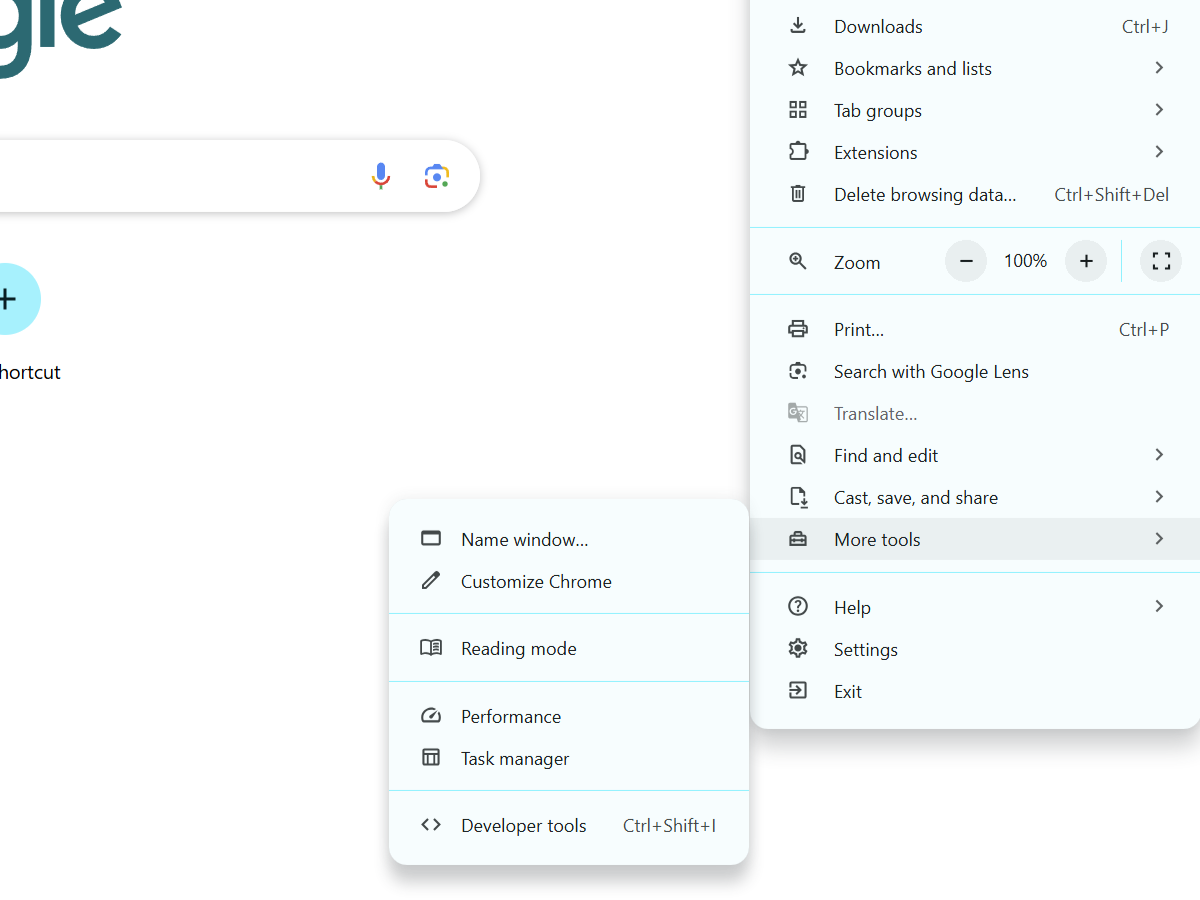Image resolution: width=1200 pixels, height=900 pixels.
Task: Click the Find and edit page icon
Action: coord(798,455)
